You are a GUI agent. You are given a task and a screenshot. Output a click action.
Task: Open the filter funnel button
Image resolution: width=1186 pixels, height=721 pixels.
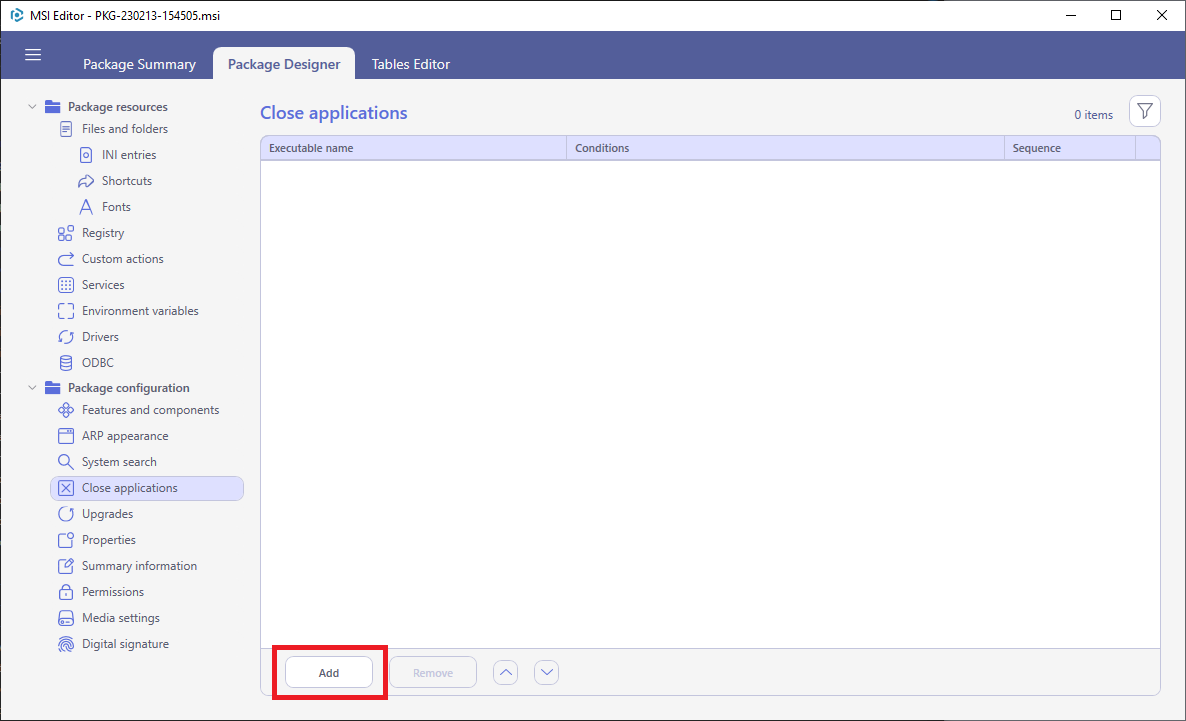(x=1144, y=112)
